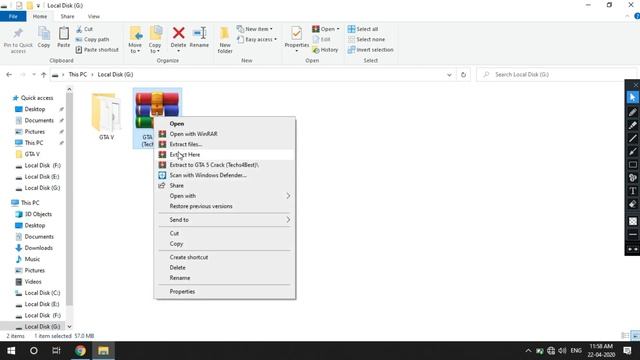The width and height of the screenshot is (640, 360).
Task: Click Select all in ribbon
Action: [363, 29]
